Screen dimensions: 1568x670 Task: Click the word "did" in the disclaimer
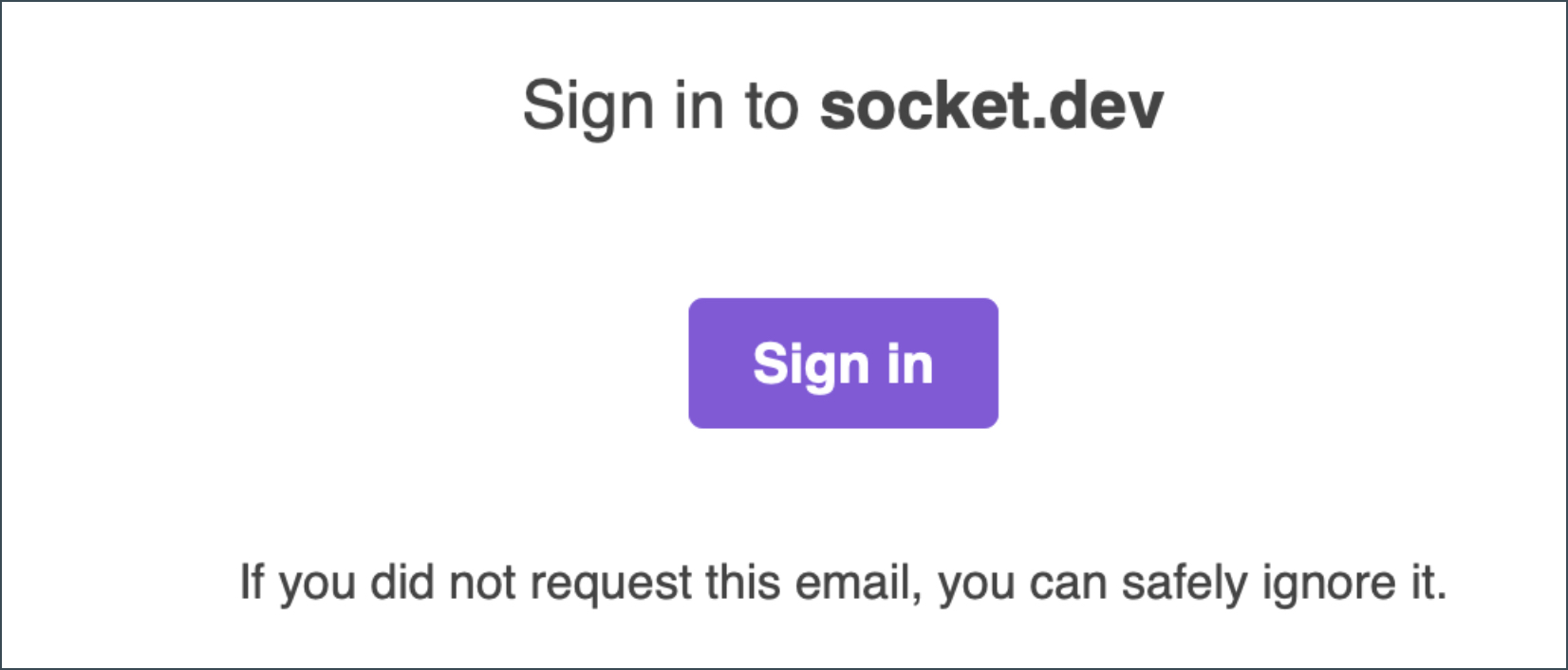pos(402,582)
